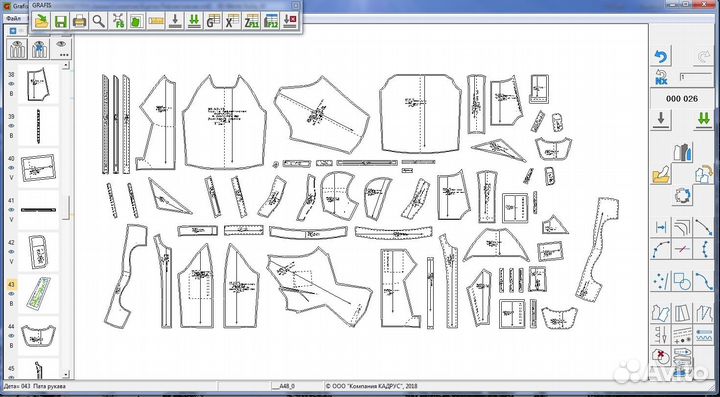This screenshot has width=720, height=397.
Task: Click the dashed lines and dots symbols icon
Action: point(682,335)
